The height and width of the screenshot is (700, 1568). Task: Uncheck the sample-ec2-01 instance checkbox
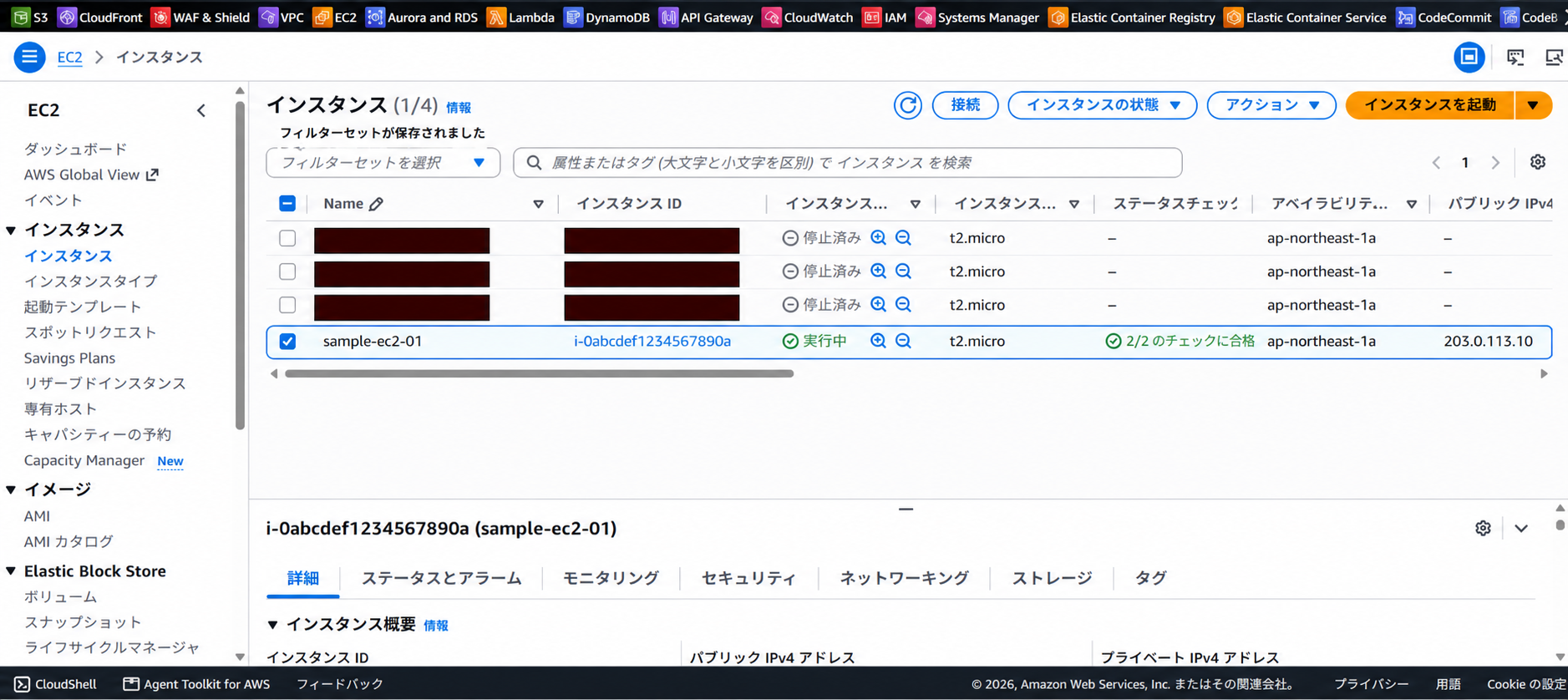pyautogui.click(x=287, y=341)
